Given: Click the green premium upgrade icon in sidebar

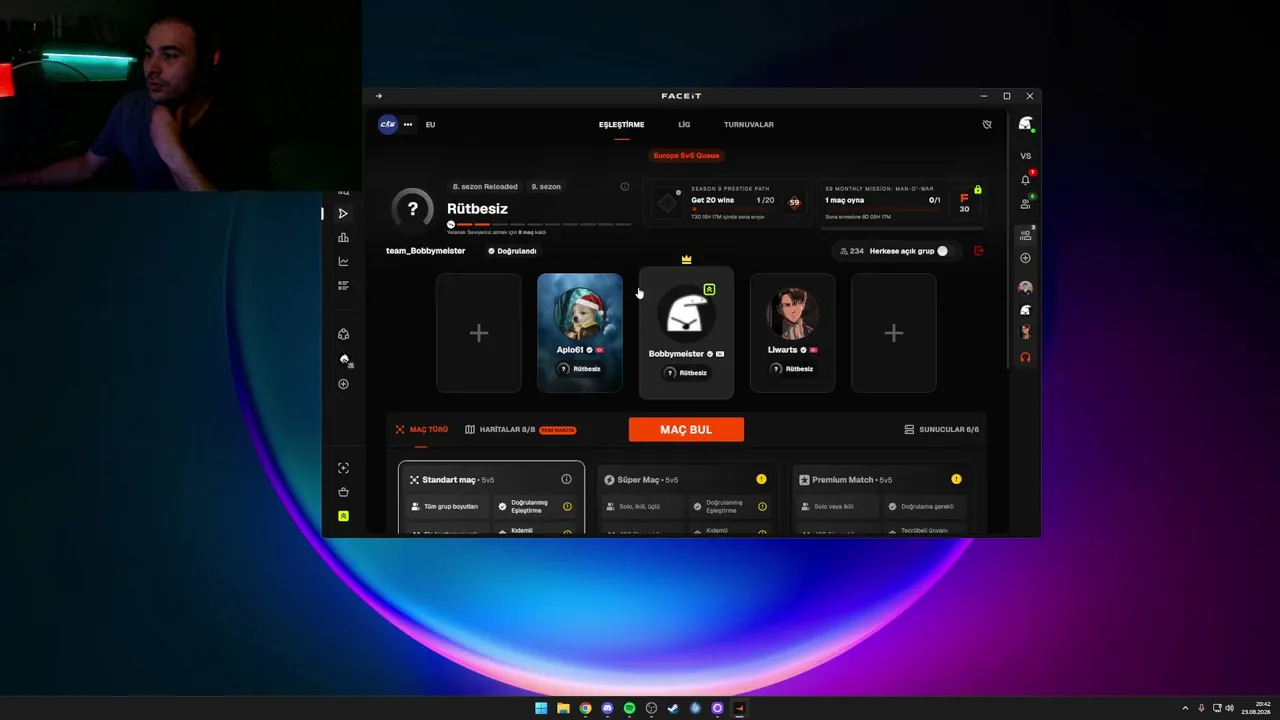Looking at the screenshot, I should [x=343, y=516].
